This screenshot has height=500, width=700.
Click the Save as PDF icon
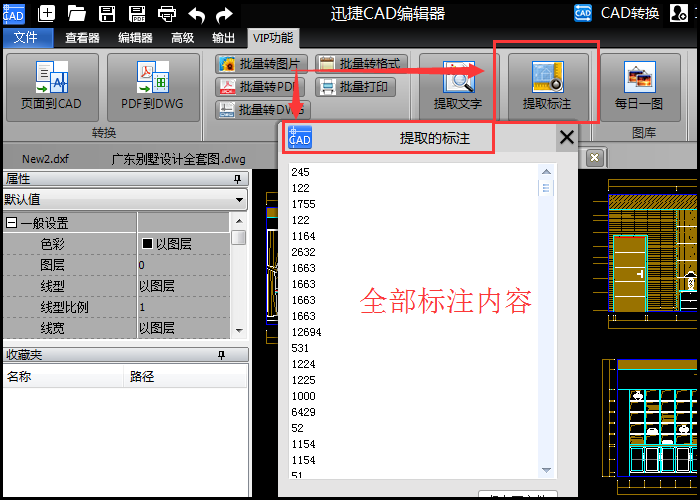(x=137, y=14)
